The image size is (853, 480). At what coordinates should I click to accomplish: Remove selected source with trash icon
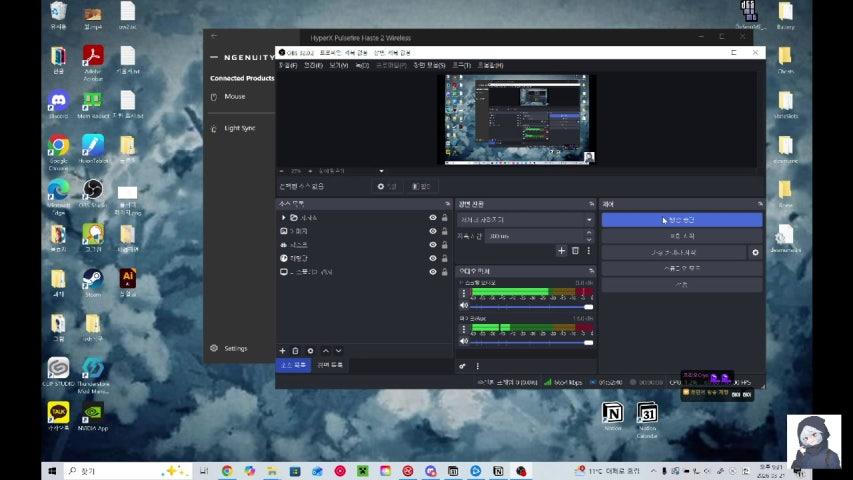(295, 351)
